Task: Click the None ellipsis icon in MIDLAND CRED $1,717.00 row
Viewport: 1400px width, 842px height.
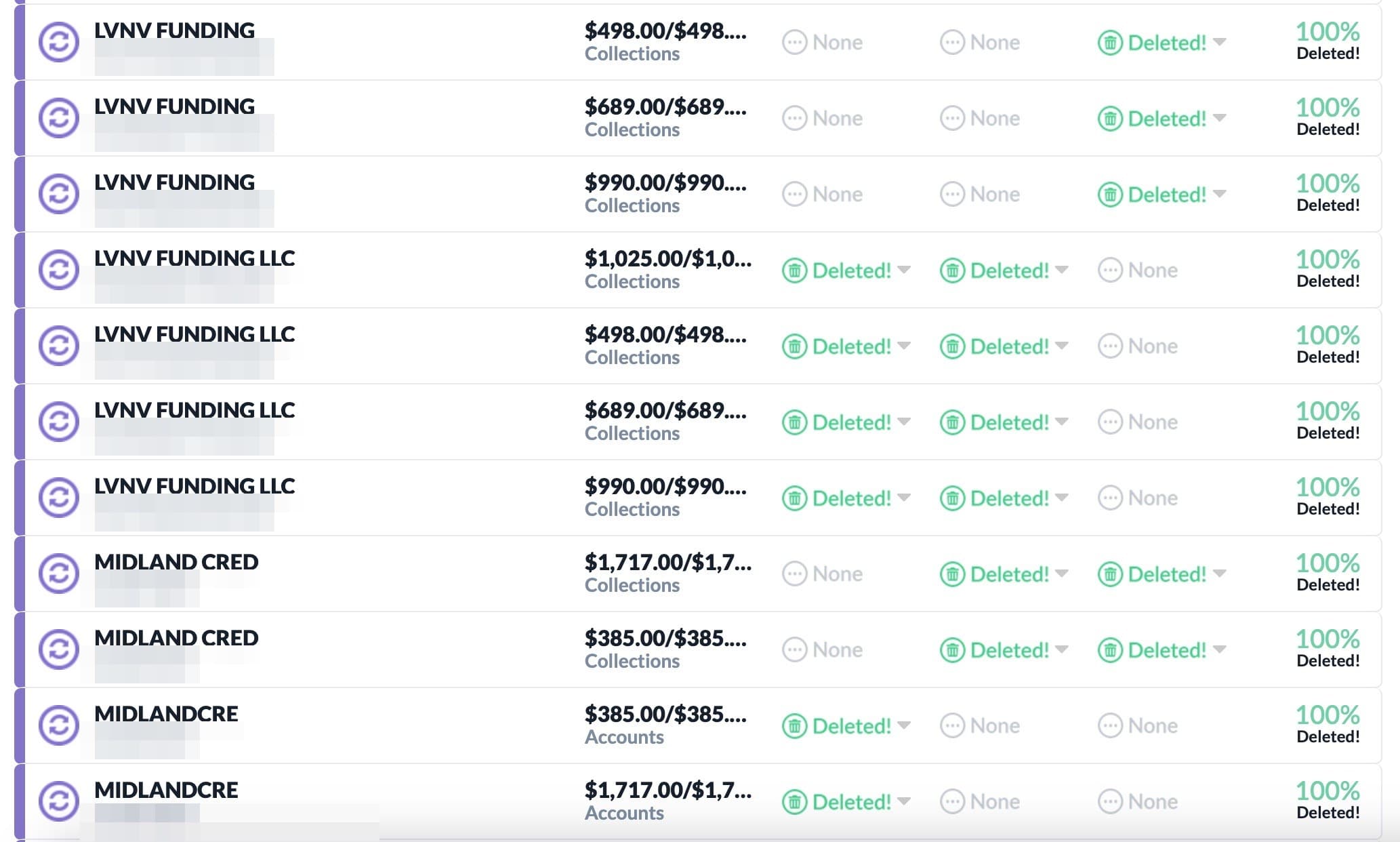Action: tap(794, 574)
